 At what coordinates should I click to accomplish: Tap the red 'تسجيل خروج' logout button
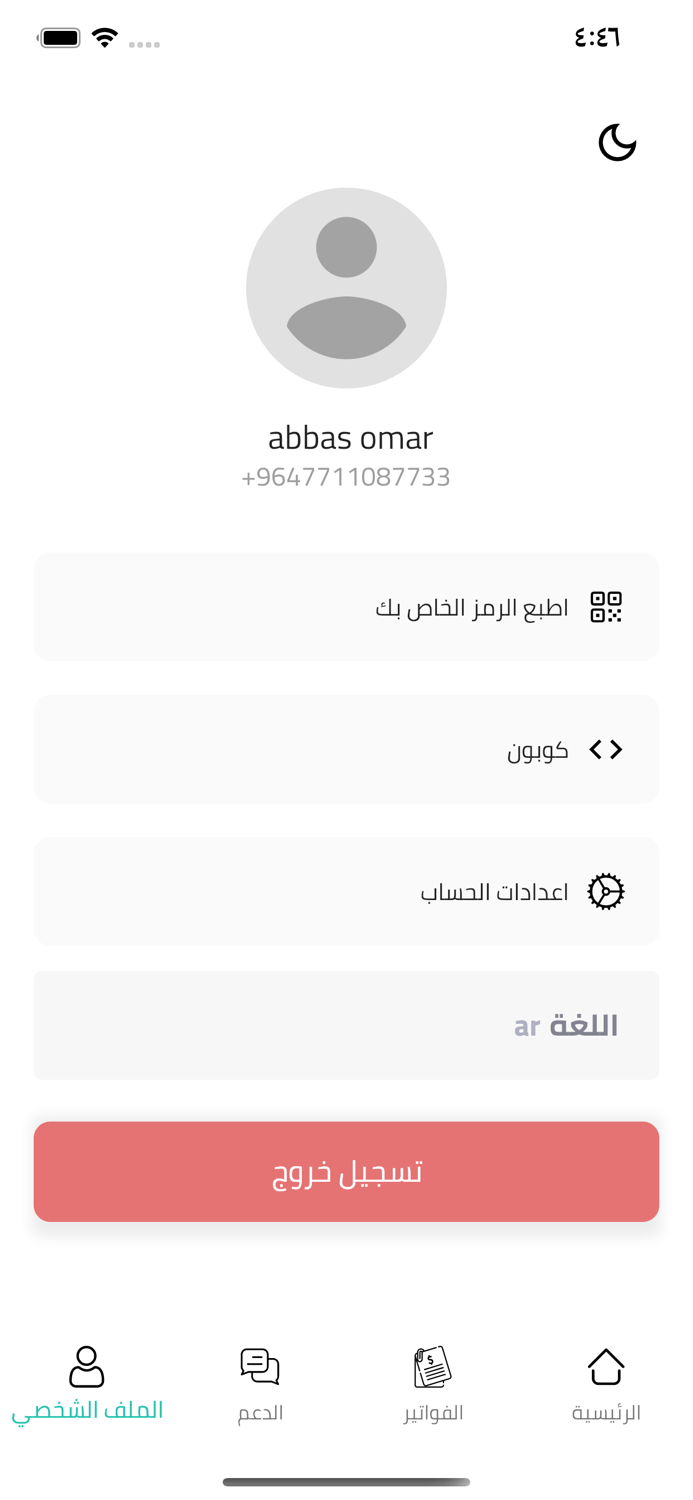tap(346, 1171)
